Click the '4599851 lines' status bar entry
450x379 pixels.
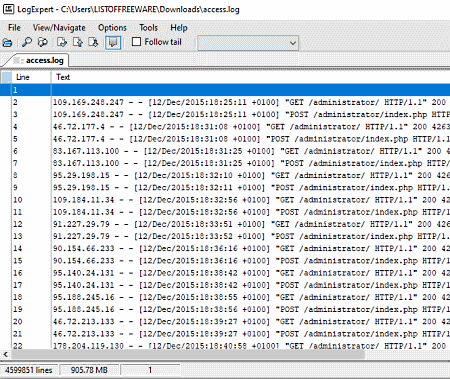coord(29,370)
